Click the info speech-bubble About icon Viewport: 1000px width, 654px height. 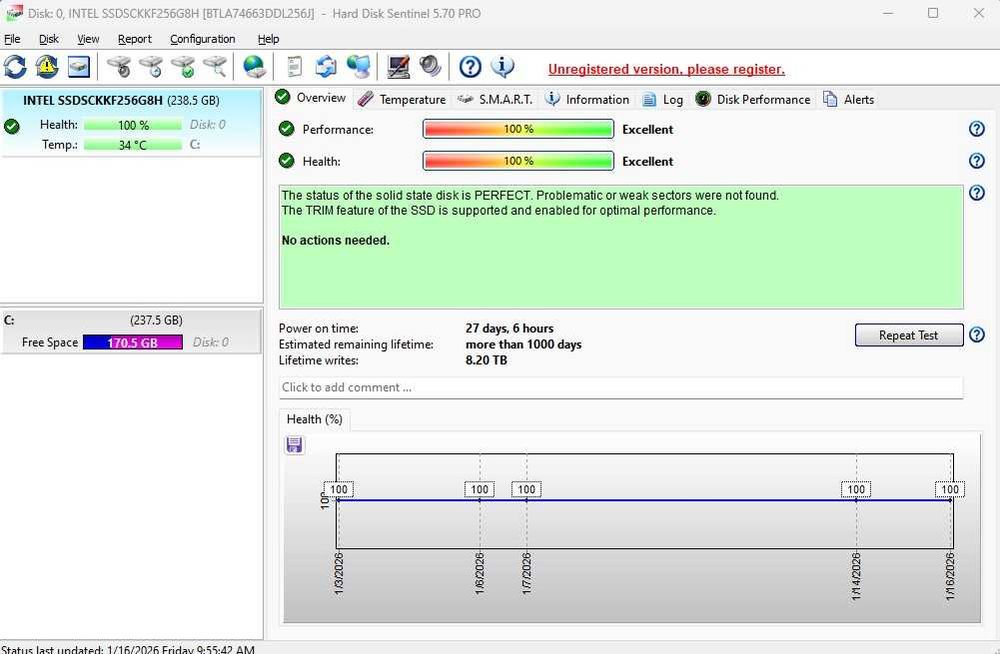point(503,66)
